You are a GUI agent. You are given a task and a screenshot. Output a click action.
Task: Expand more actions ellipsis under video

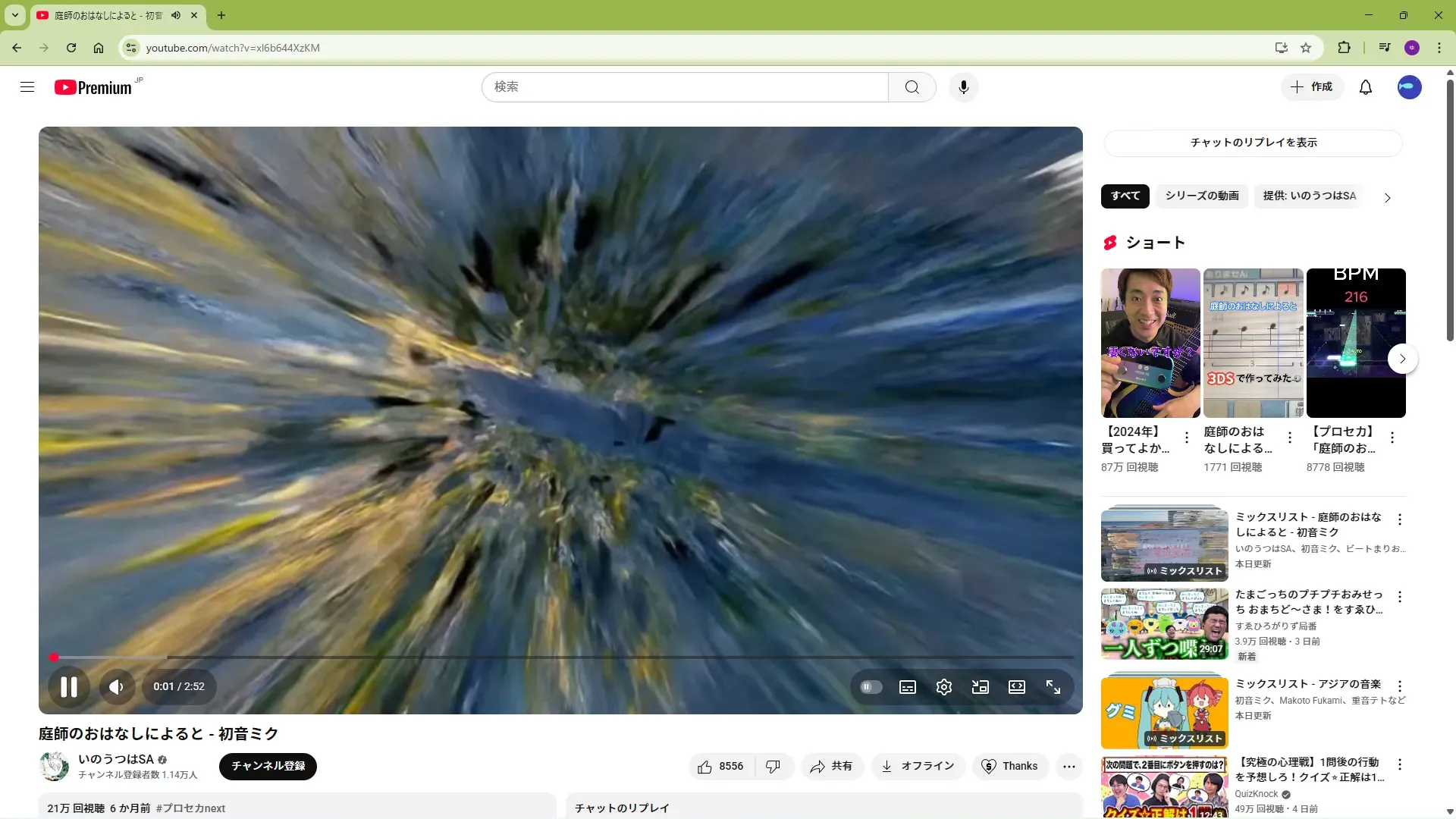pyautogui.click(x=1068, y=767)
